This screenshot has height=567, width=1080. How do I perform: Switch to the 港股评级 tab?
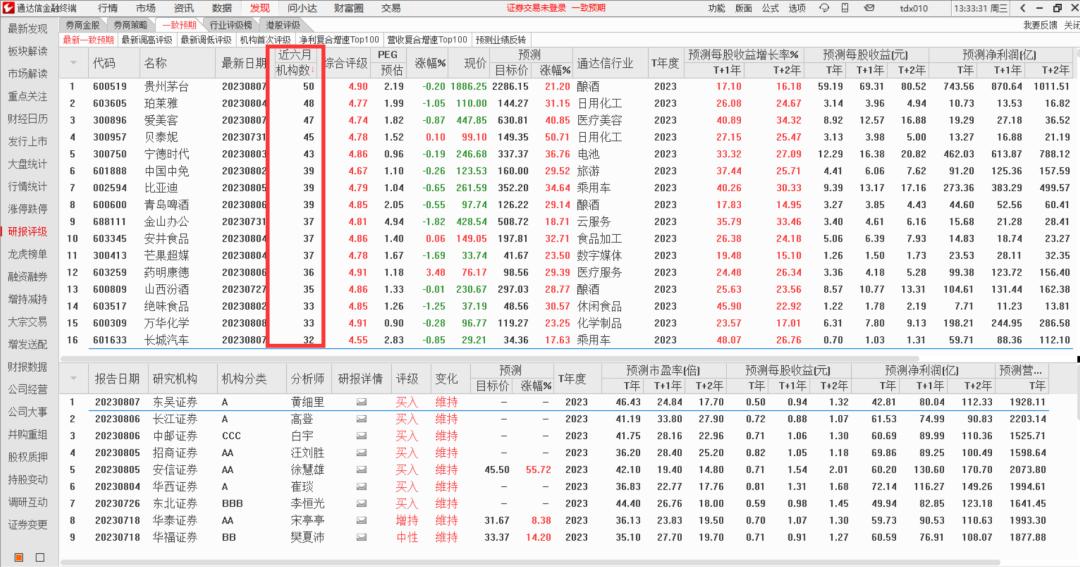click(x=283, y=25)
